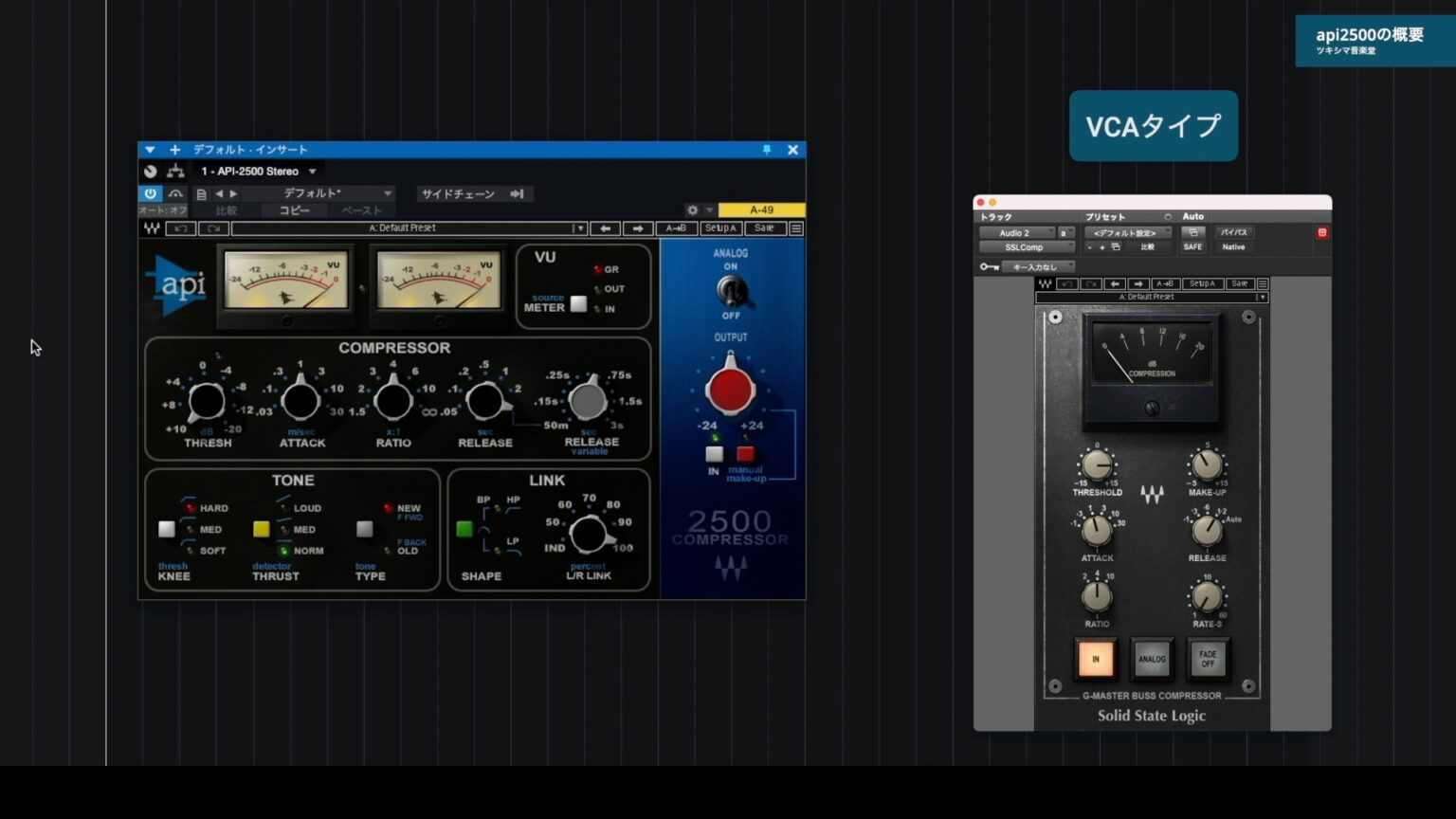Click the API-2500 plugin power bypass icon
This screenshot has width=1456, height=819.
coord(150,193)
